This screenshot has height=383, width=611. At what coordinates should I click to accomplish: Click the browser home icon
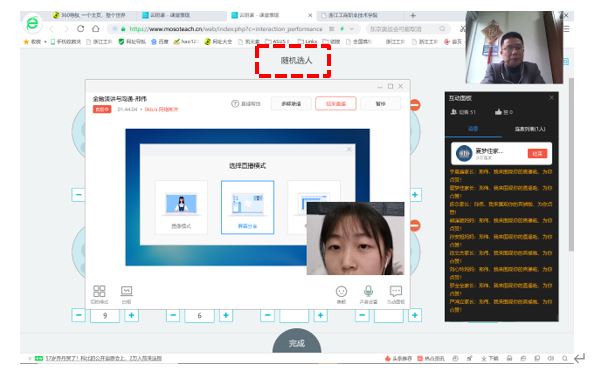coord(95,28)
